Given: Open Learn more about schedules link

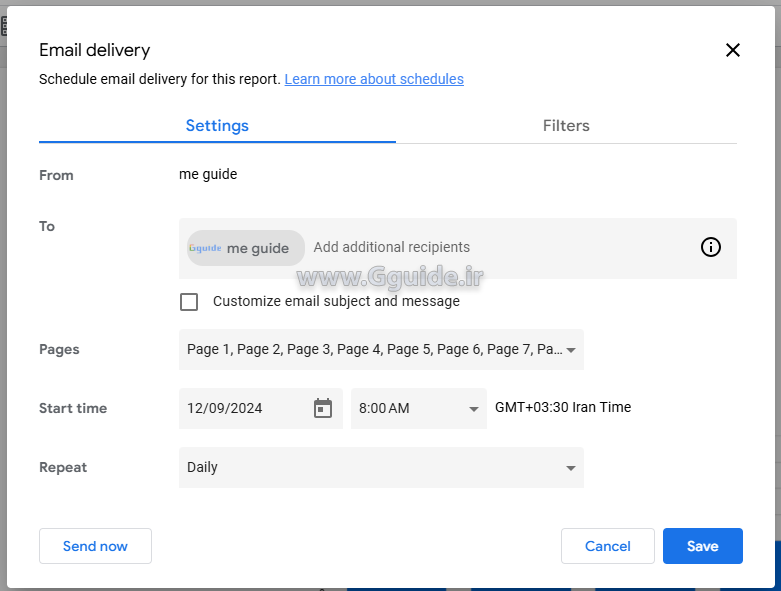Looking at the screenshot, I should pyautogui.click(x=374, y=79).
